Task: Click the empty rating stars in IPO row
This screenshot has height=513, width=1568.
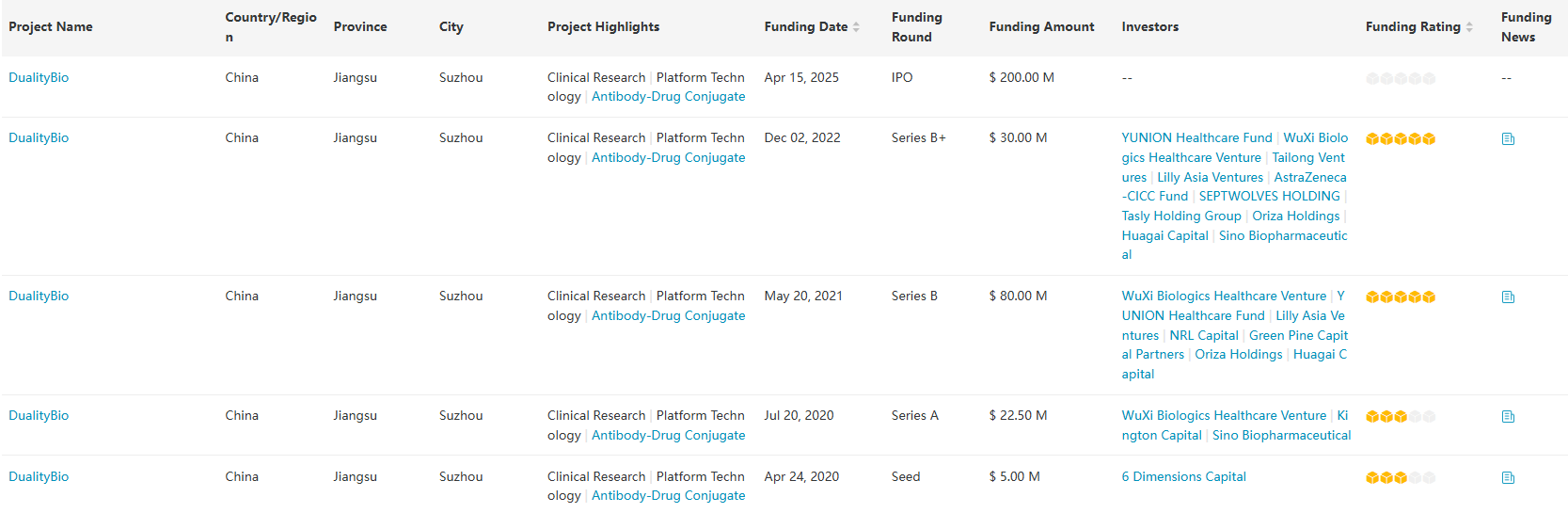Action: pos(1400,79)
